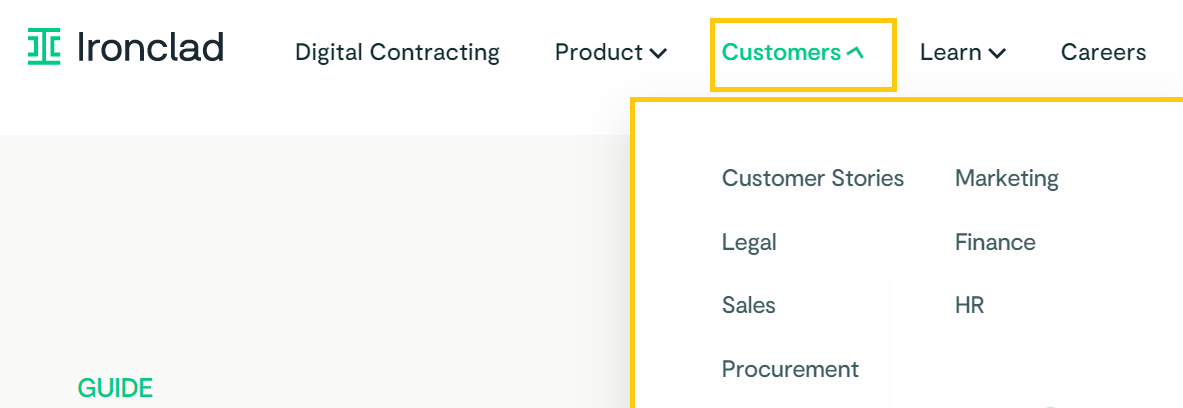Select the Finance menu entry

coord(995,242)
